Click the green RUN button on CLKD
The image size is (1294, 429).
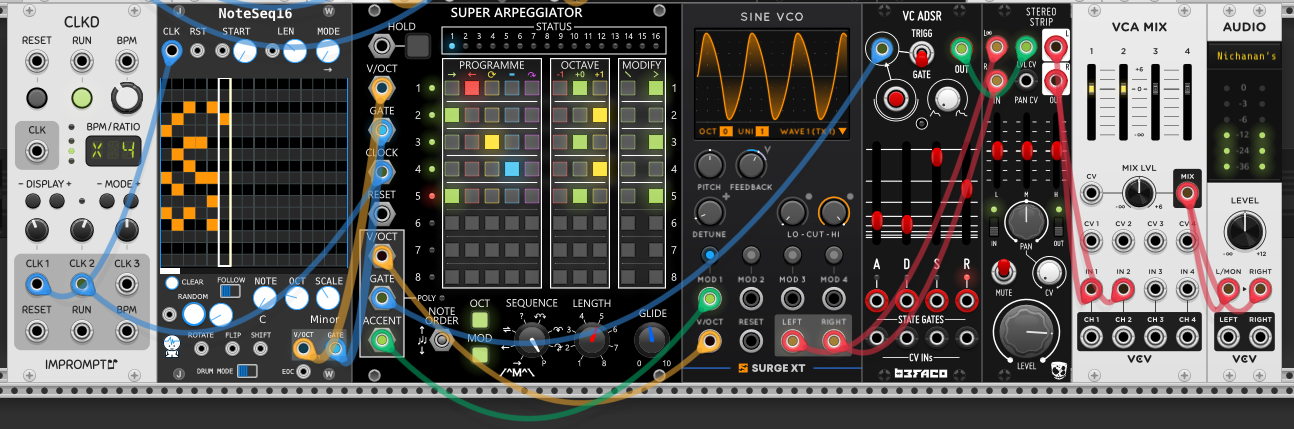[82, 98]
